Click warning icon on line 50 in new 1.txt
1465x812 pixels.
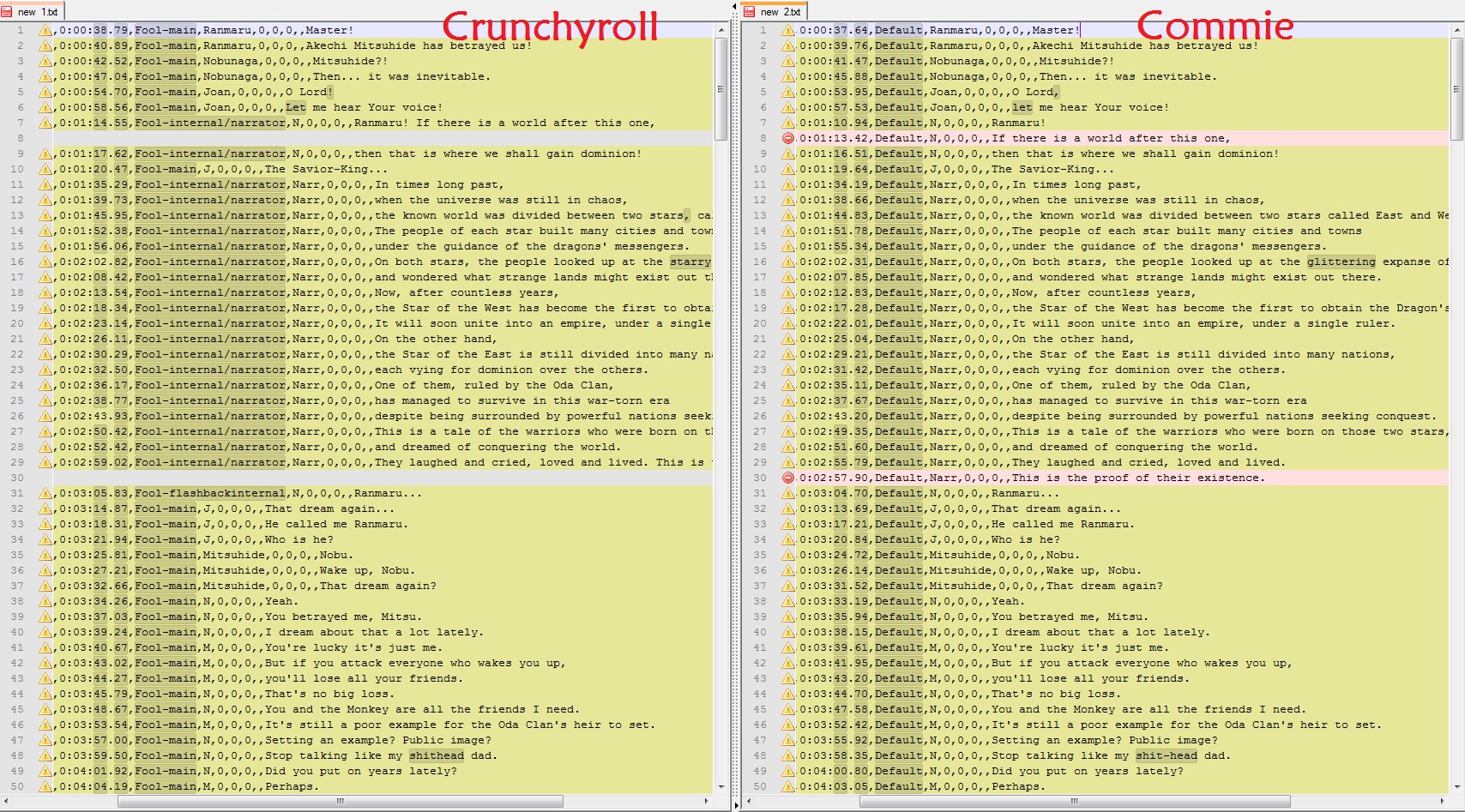pyautogui.click(x=45, y=786)
